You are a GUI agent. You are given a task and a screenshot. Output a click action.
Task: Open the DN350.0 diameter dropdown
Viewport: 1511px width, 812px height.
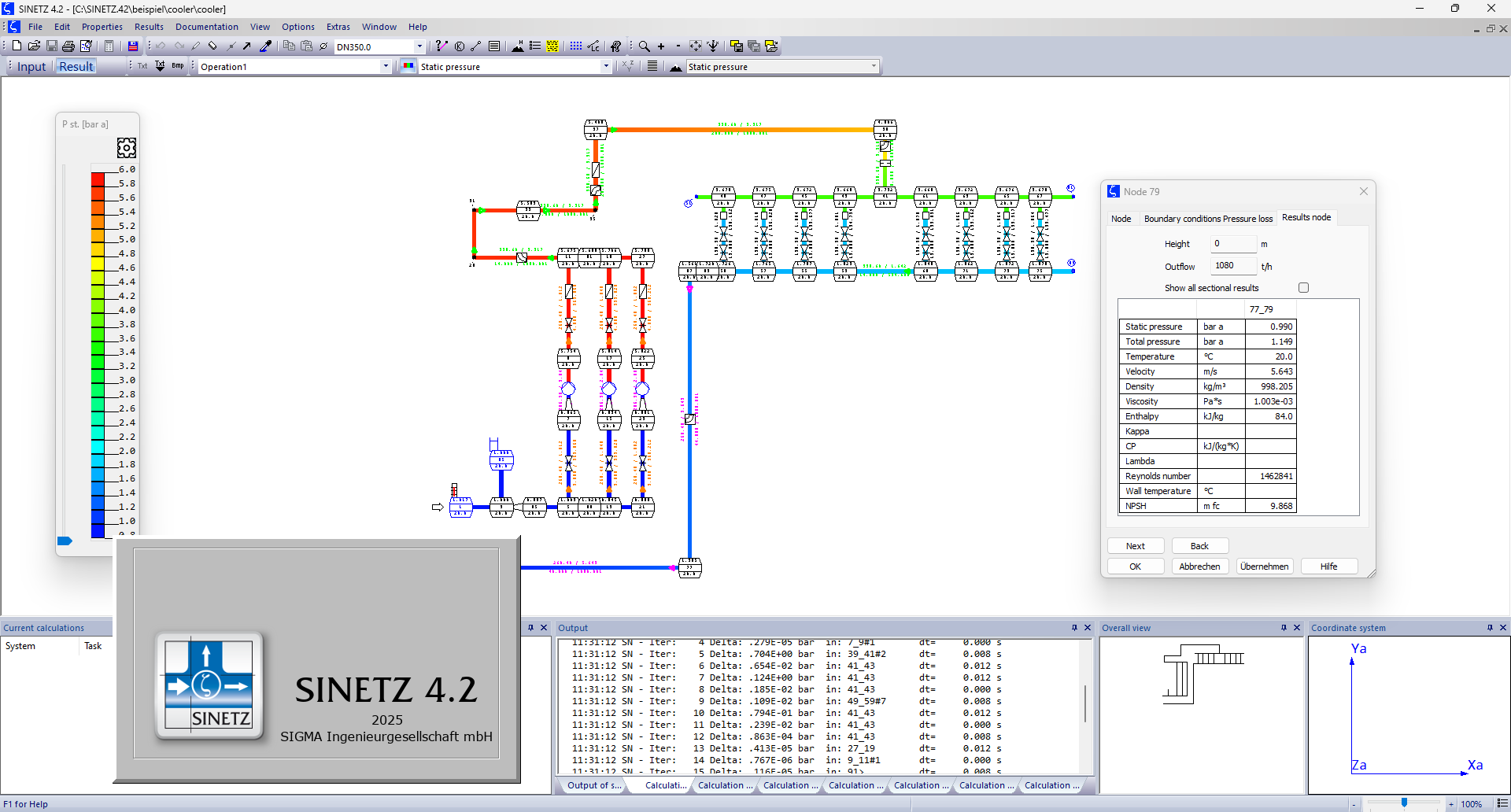(x=419, y=46)
